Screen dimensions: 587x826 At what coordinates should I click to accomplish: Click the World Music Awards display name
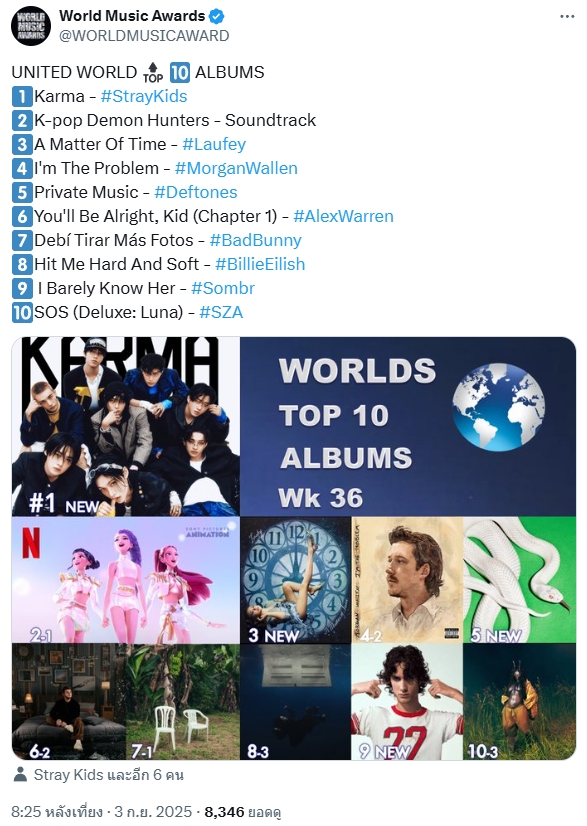click(x=132, y=16)
